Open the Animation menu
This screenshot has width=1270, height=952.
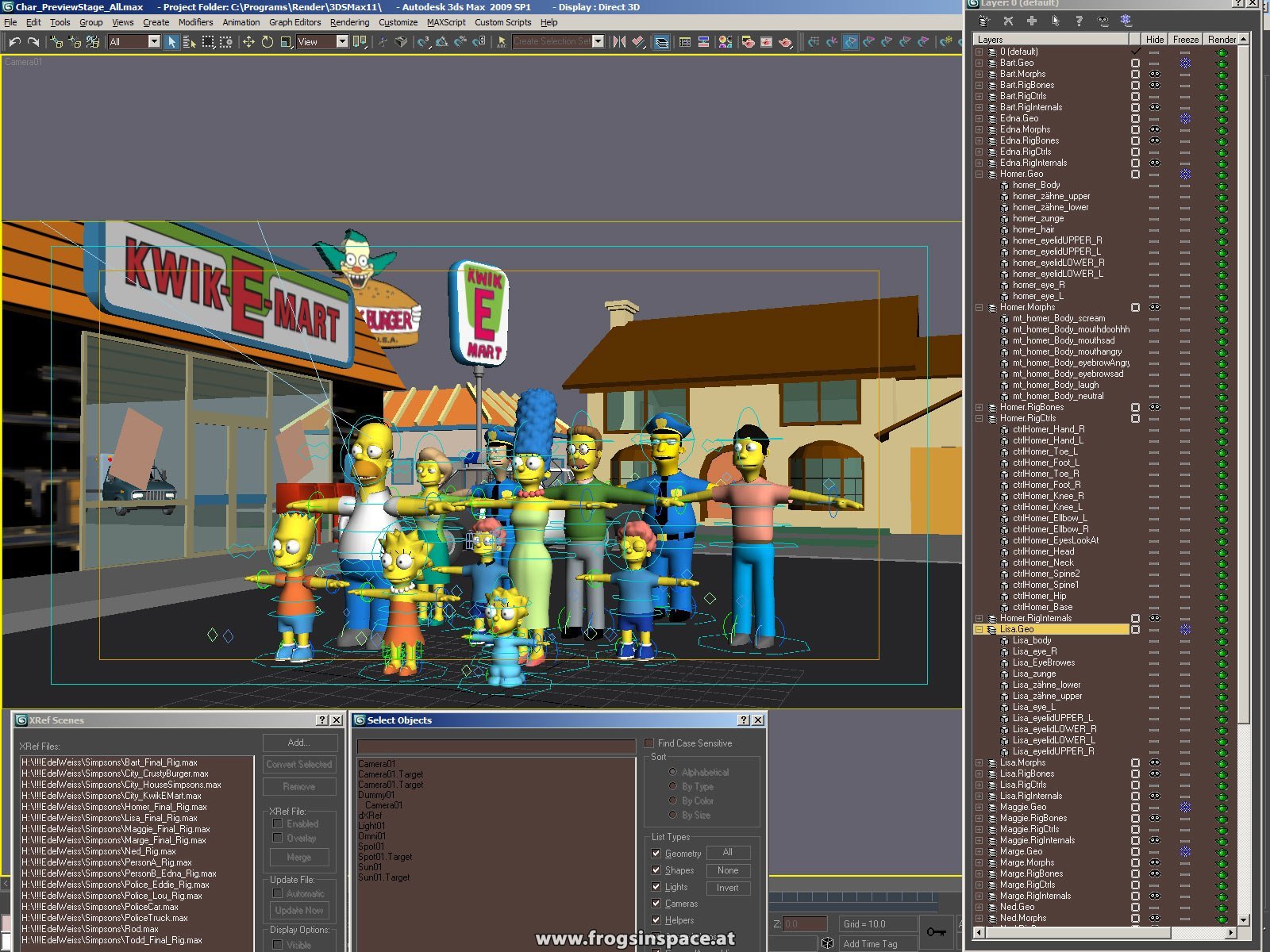coord(241,22)
